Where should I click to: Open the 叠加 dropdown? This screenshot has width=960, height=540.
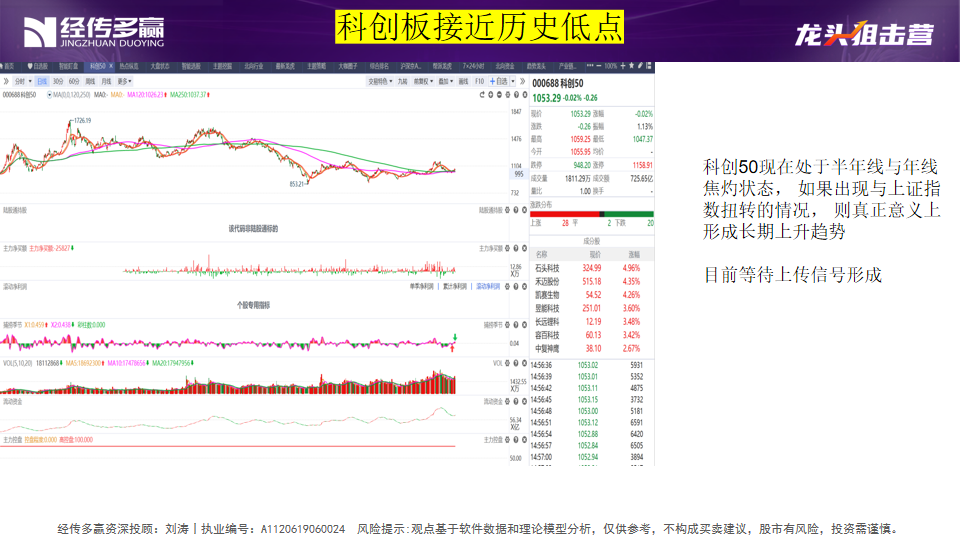tap(446, 81)
